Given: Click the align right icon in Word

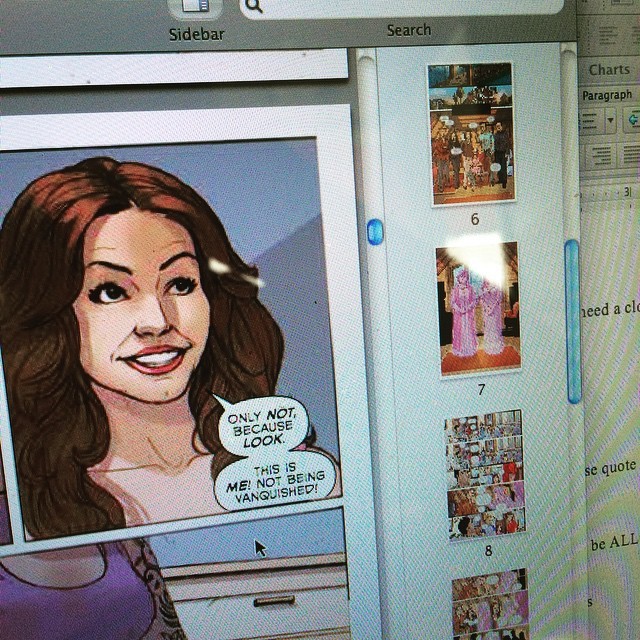Looking at the screenshot, I should 601,156.
